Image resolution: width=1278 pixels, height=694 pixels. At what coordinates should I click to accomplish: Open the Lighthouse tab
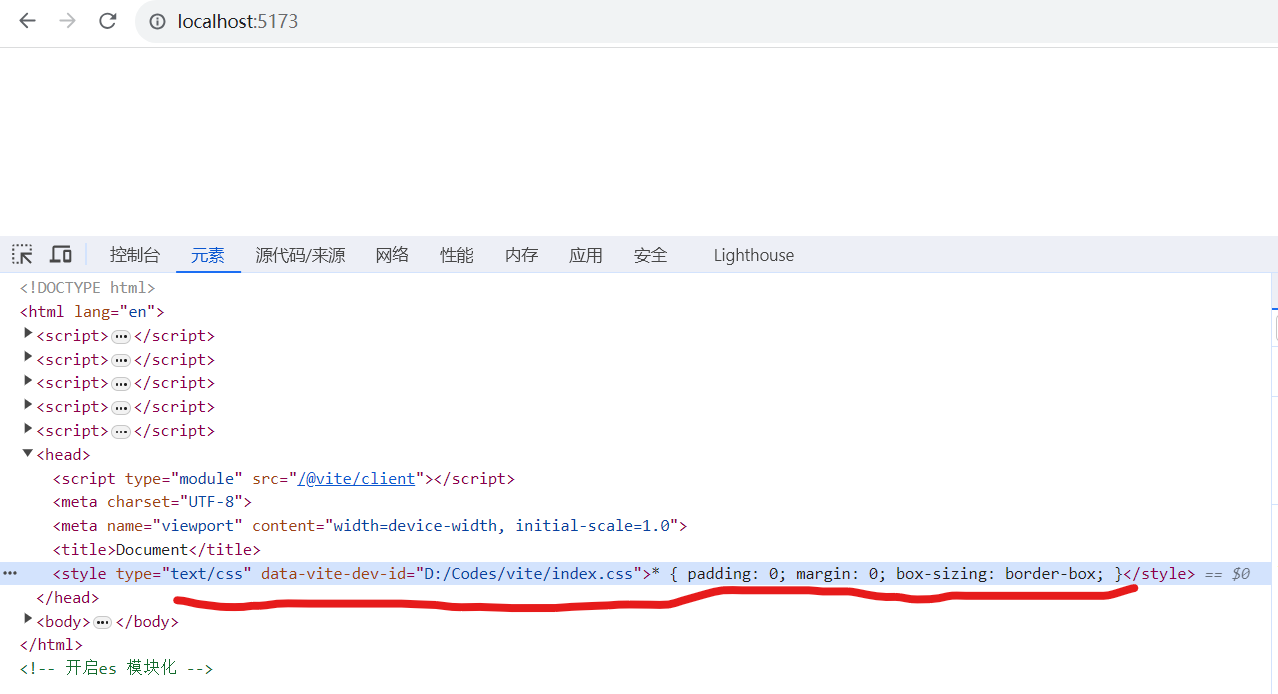click(753, 255)
